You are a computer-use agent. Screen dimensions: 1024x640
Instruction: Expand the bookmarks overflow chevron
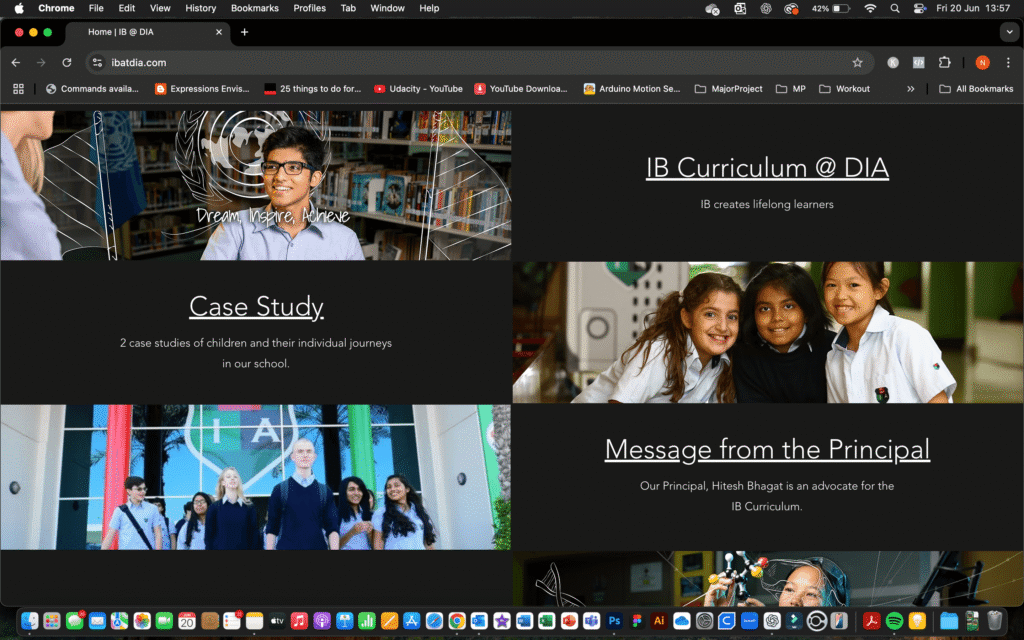[x=911, y=88]
